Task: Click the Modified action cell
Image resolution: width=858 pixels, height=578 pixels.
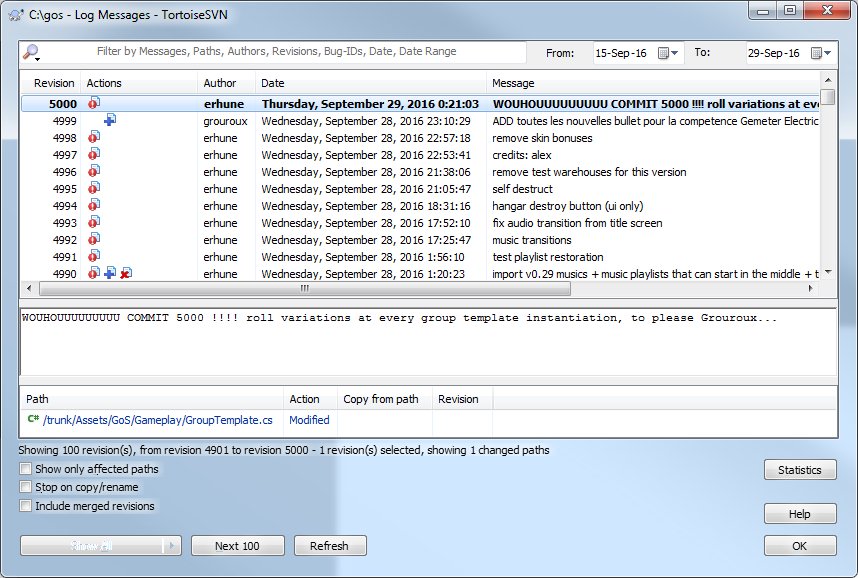Action: pyautogui.click(x=309, y=420)
